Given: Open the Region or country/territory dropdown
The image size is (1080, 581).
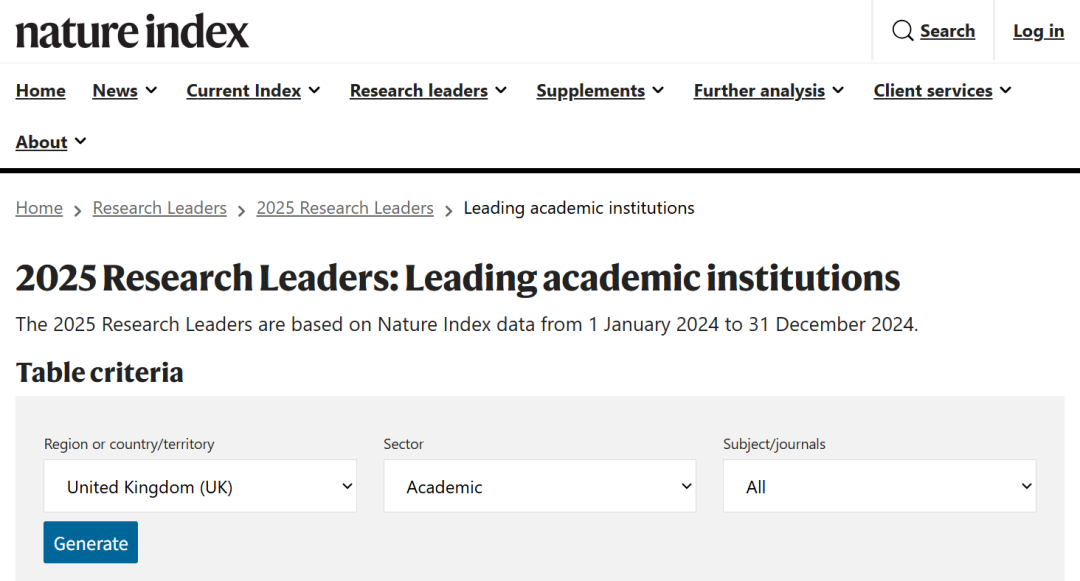Looking at the screenshot, I should (x=200, y=487).
